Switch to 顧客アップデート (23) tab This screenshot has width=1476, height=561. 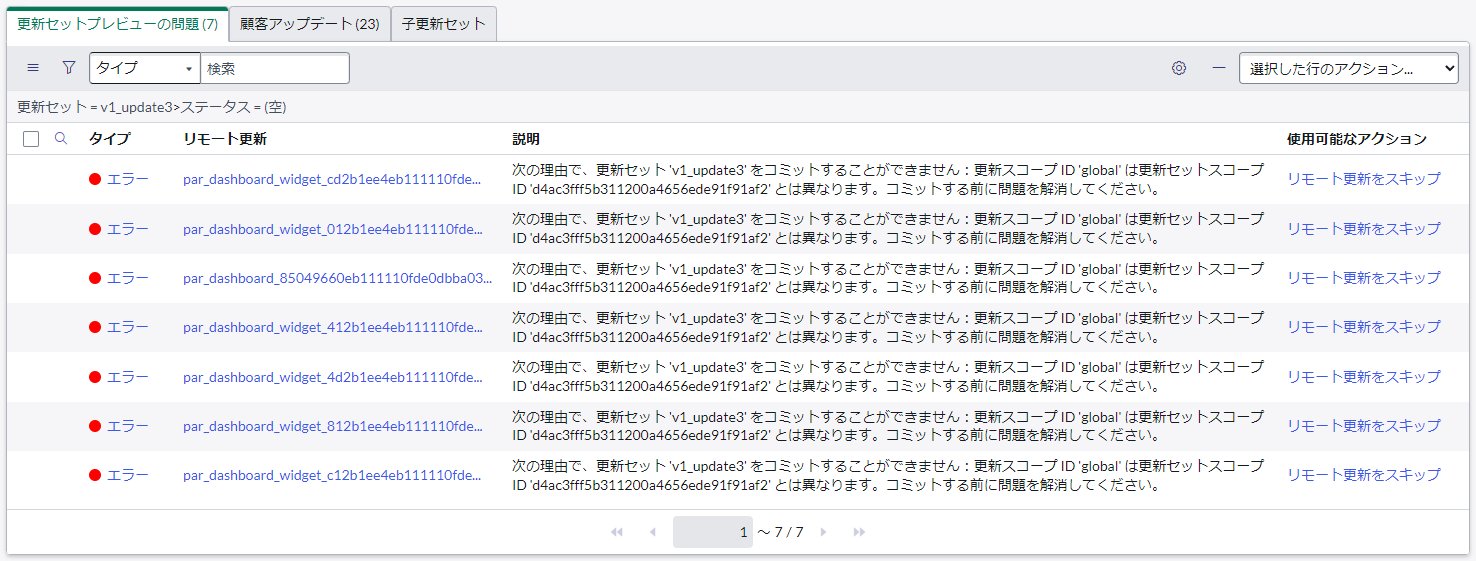coord(310,24)
